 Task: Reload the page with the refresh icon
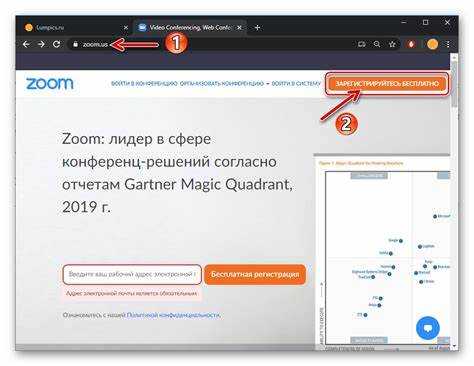(57, 44)
